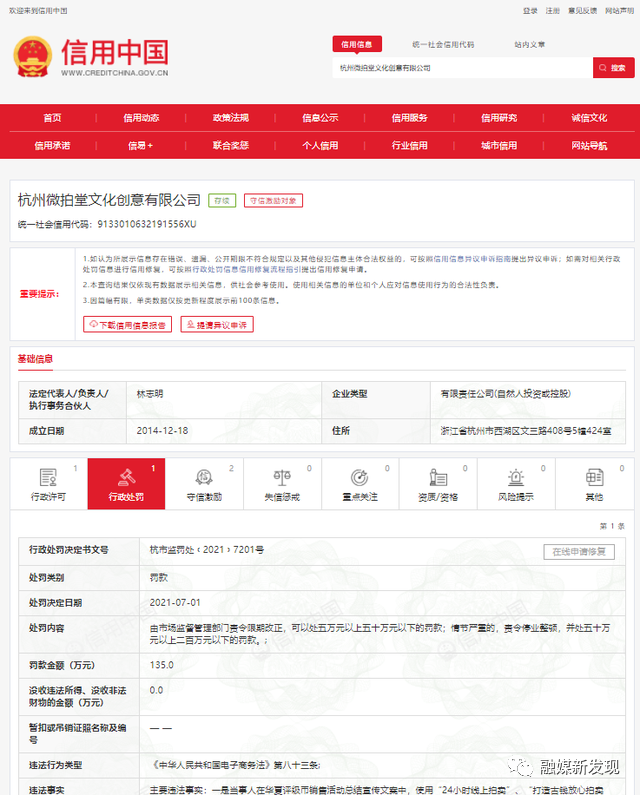Select the 信用信息 search tab
This screenshot has width=640, height=795.
pyautogui.click(x=357, y=44)
